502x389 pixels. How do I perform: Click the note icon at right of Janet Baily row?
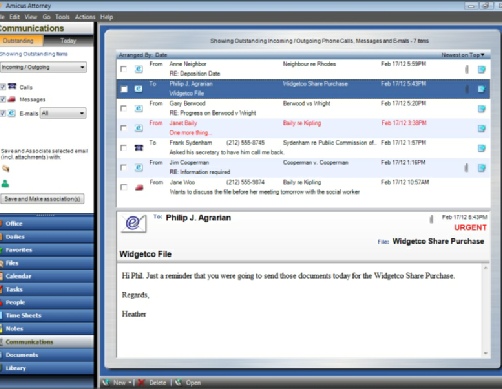(x=481, y=128)
